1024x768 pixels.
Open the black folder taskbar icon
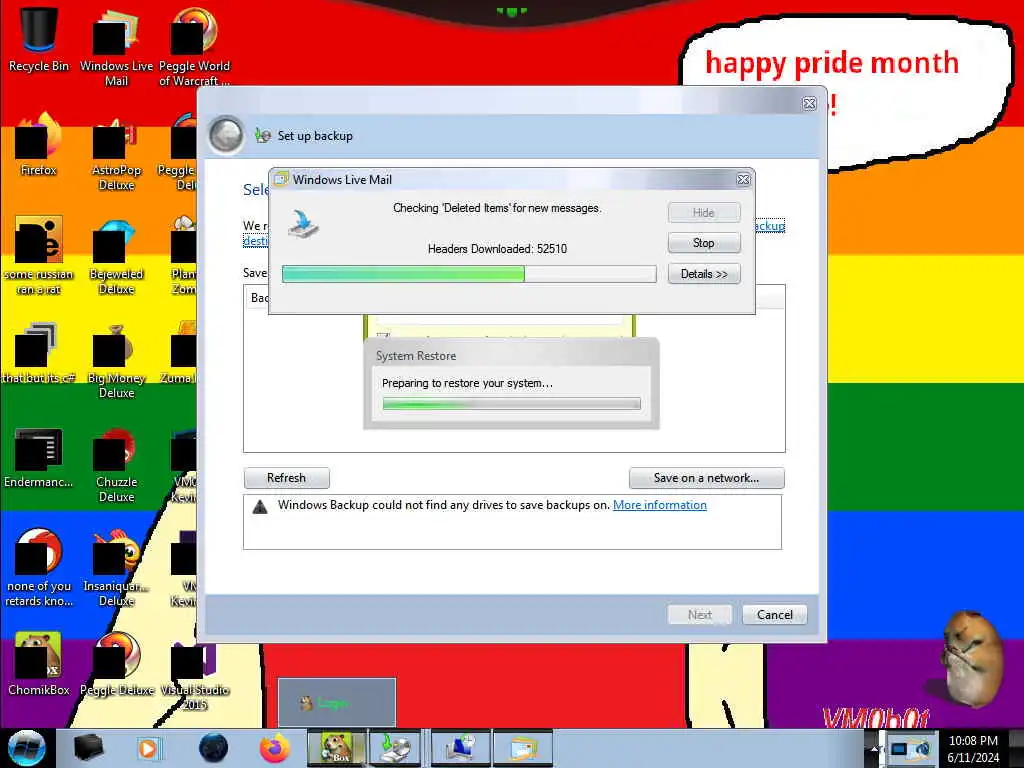[x=88, y=748]
